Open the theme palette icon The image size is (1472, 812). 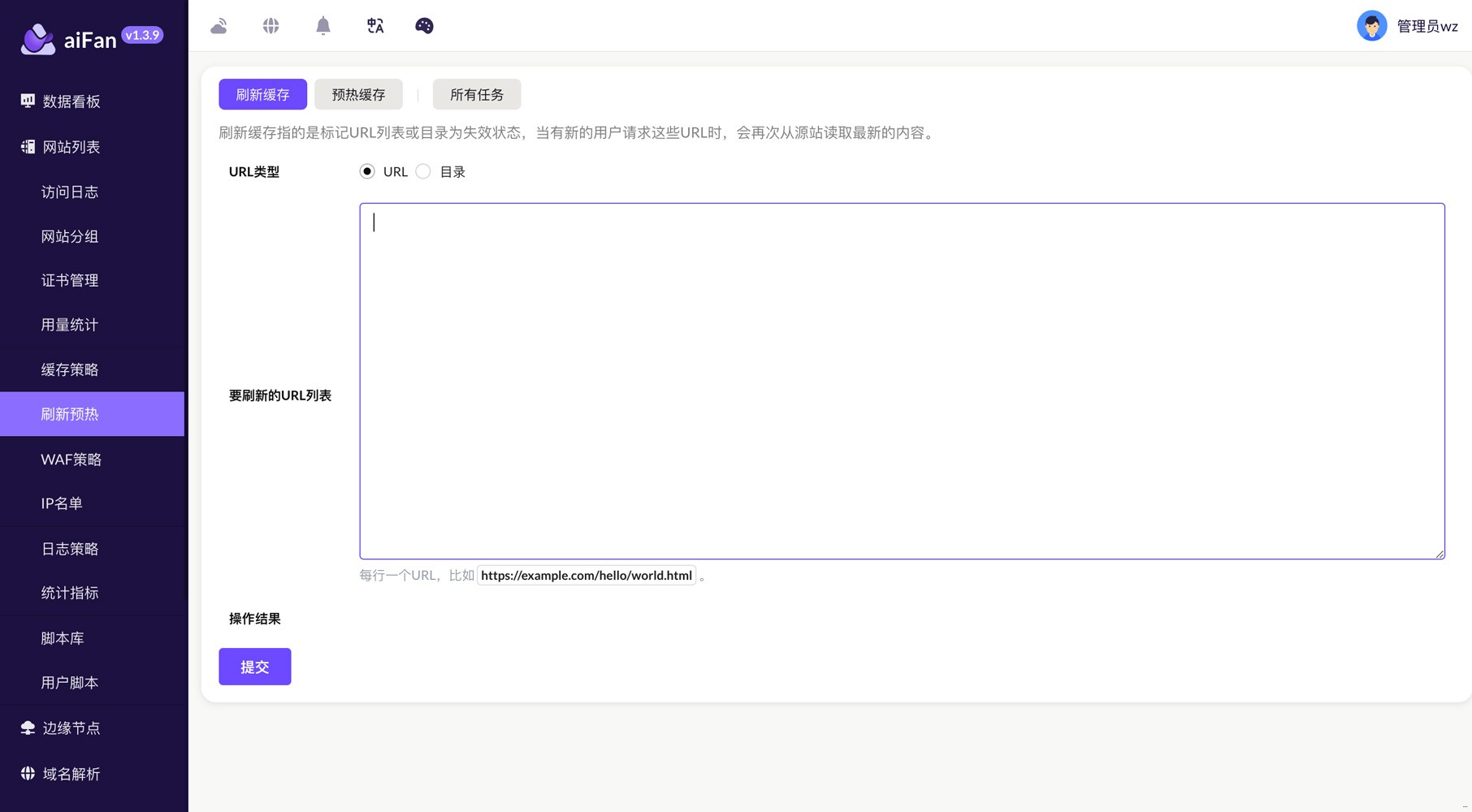click(424, 26)
